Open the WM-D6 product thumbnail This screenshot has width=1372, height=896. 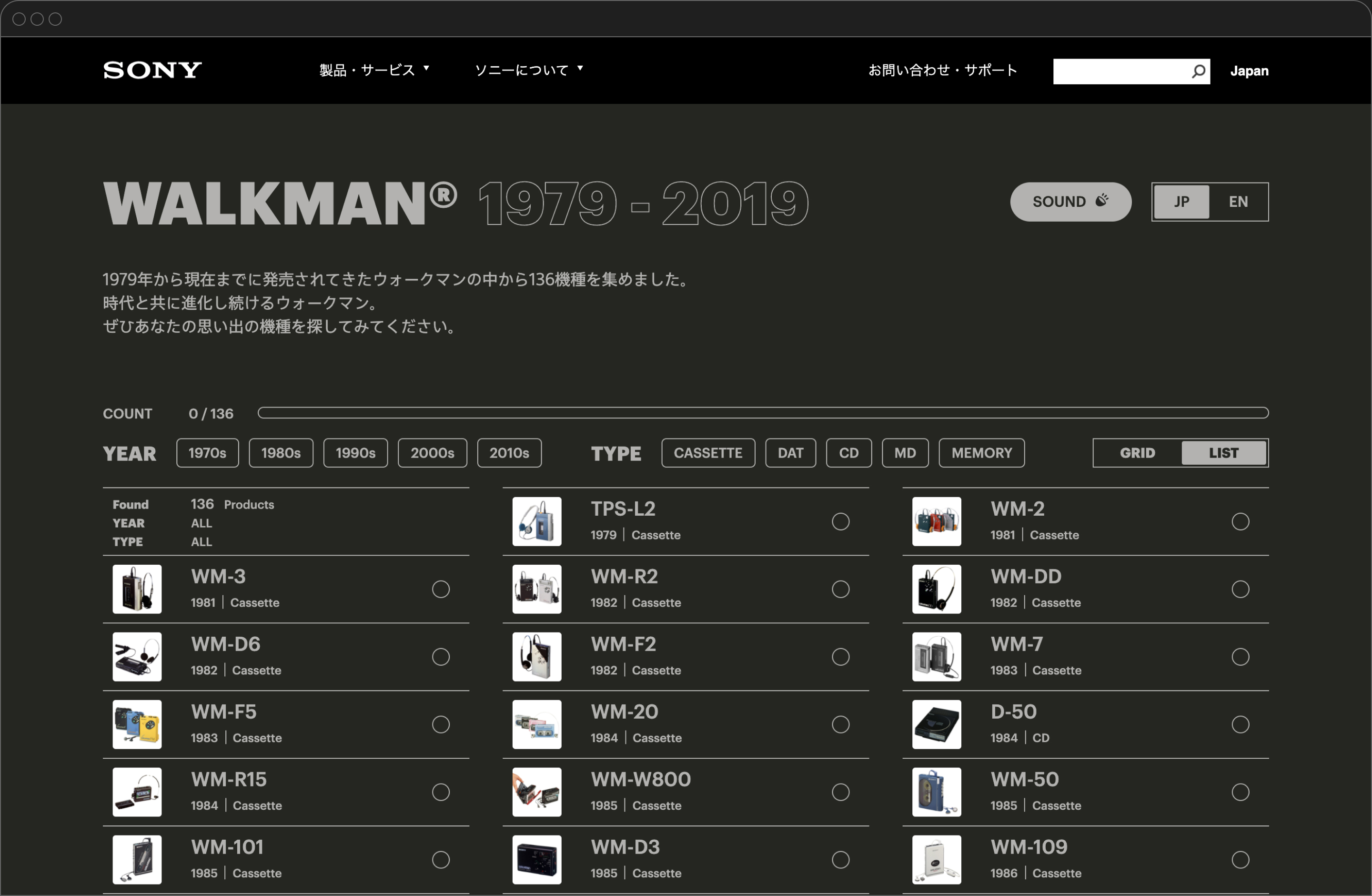[x=137, y=657]
